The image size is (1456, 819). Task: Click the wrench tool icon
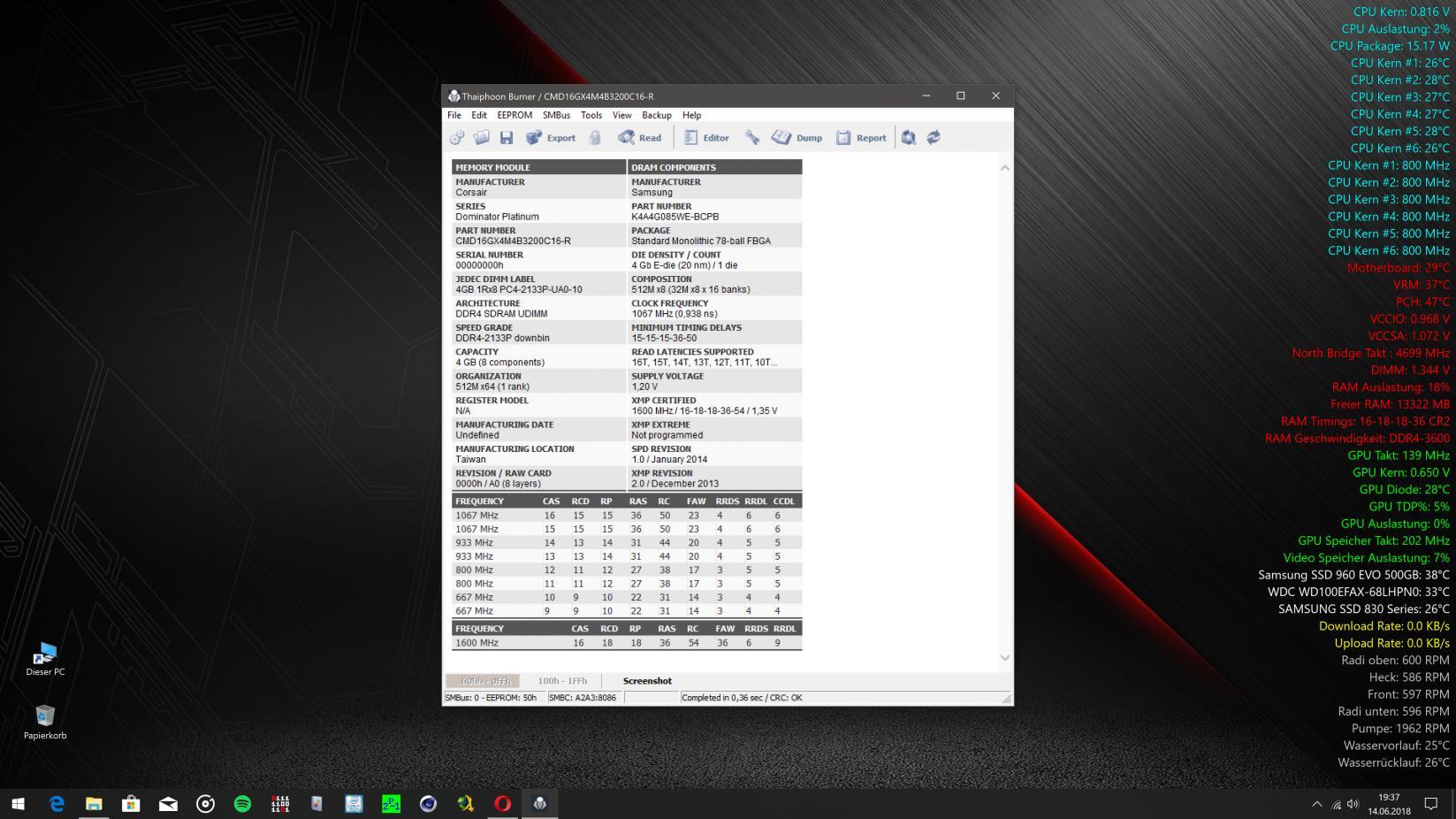point(751,138)
